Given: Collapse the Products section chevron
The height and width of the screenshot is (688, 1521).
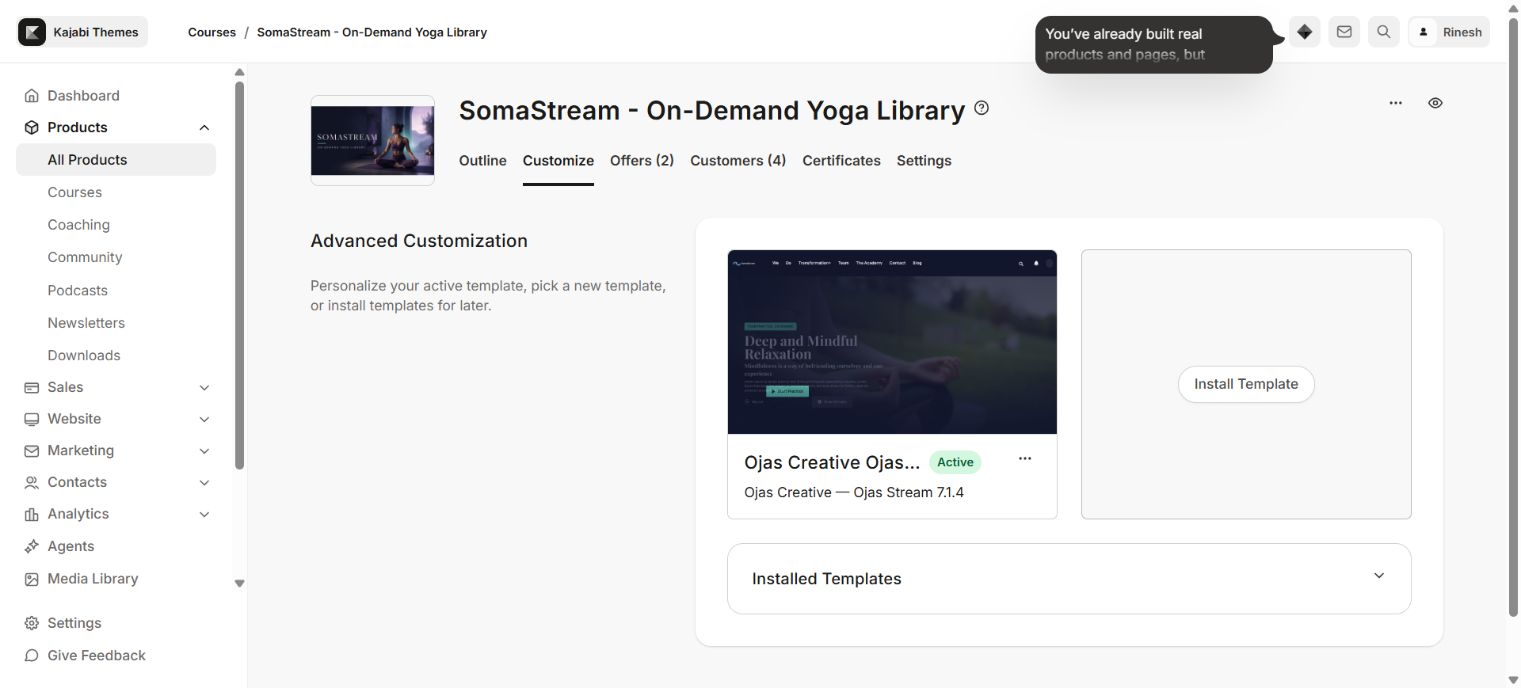Looking at the screenshot, I should tap(204, 128).
